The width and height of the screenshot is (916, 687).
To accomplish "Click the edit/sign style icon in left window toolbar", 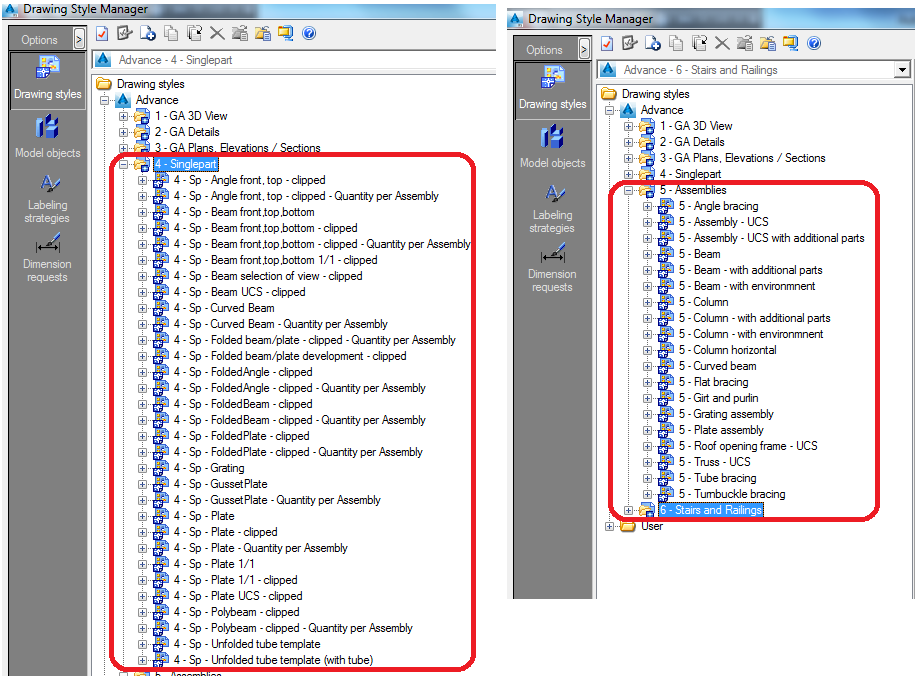I will (x=124, y=33).
